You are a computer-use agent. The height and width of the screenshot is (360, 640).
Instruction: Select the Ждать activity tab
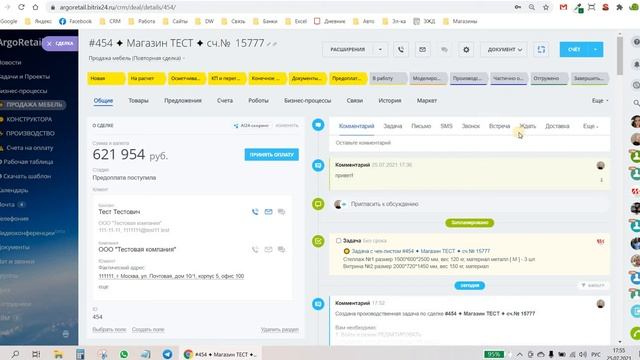pos(527,126)
